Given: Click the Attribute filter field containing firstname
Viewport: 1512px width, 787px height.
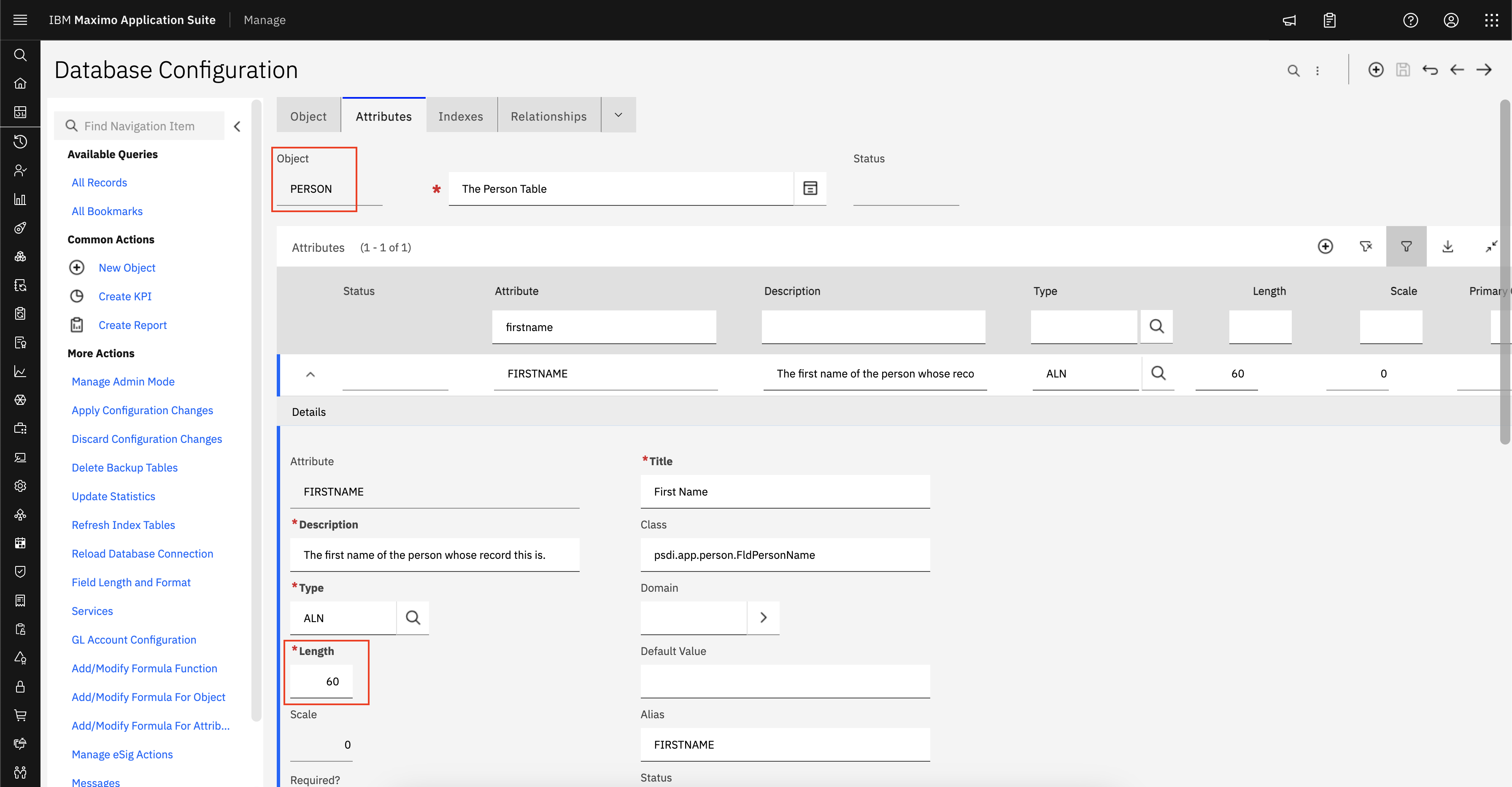Looking at the screenshot, I should click(x=604, y=327).
